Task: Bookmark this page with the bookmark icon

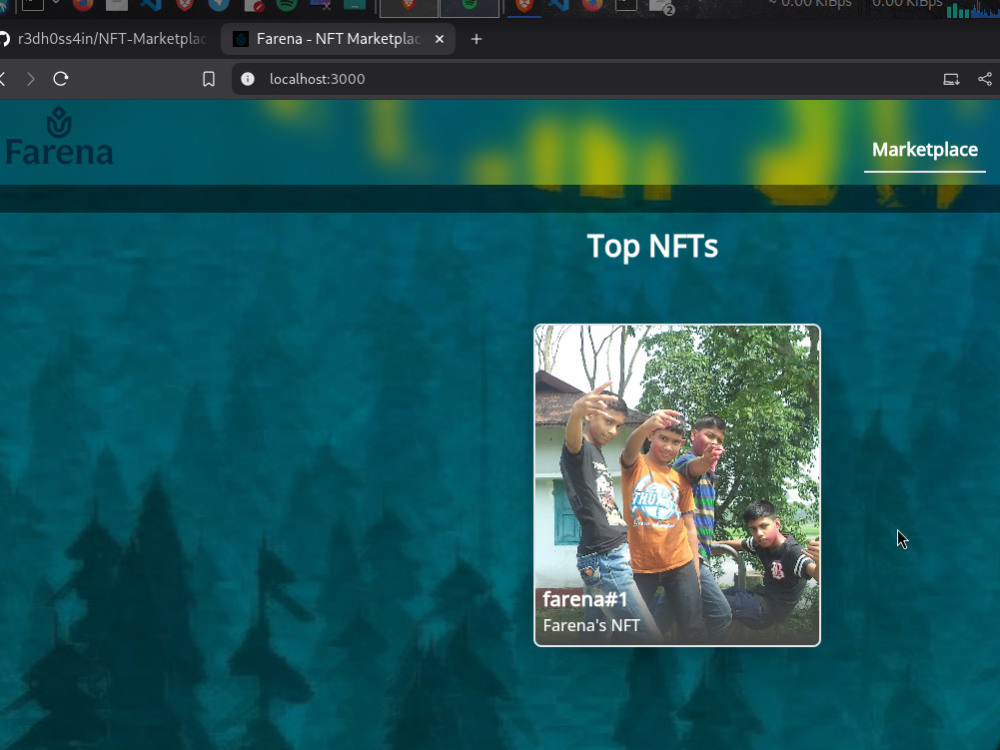Action: pos(209,79)
